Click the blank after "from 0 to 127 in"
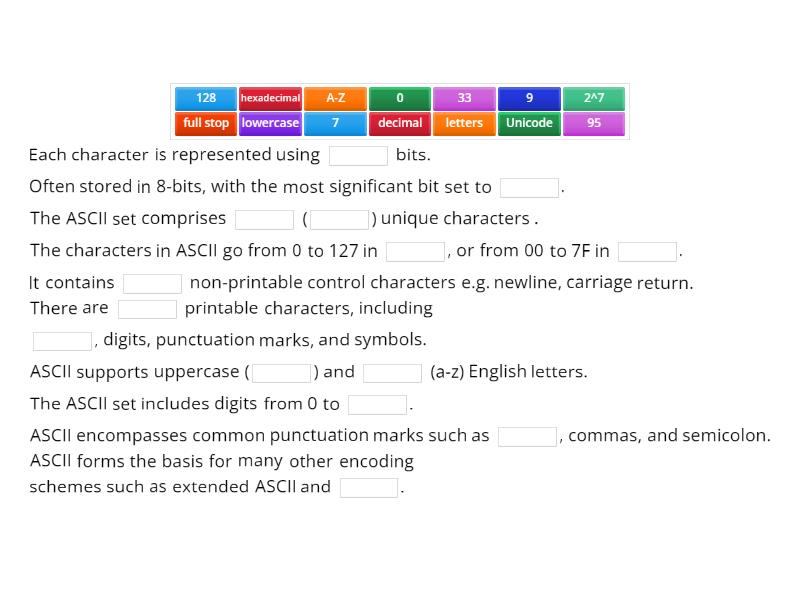 414,251
